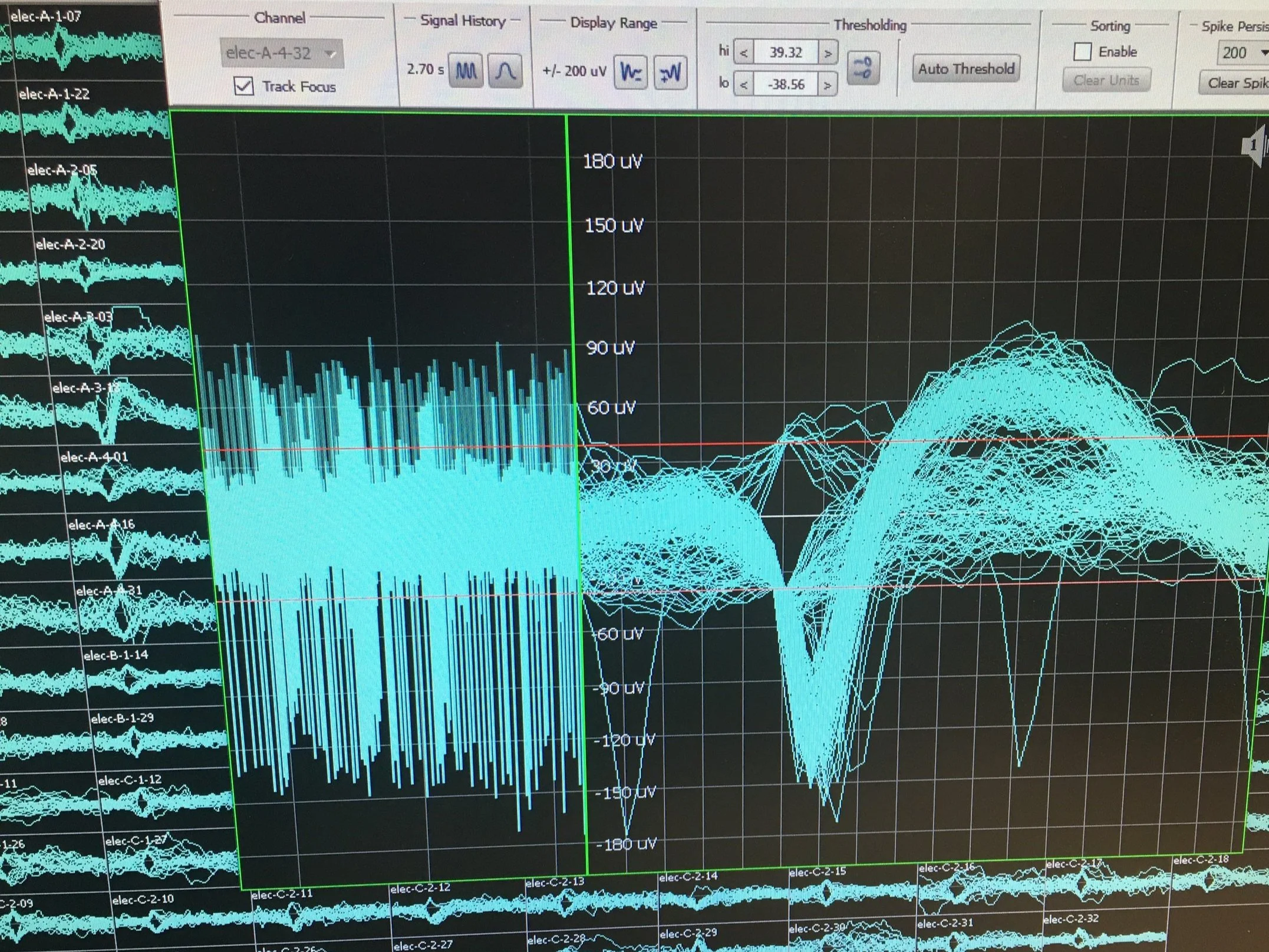Decrease hi threshold with left arrow
The width and height of the screenshot is (1269, 952).
744,53
